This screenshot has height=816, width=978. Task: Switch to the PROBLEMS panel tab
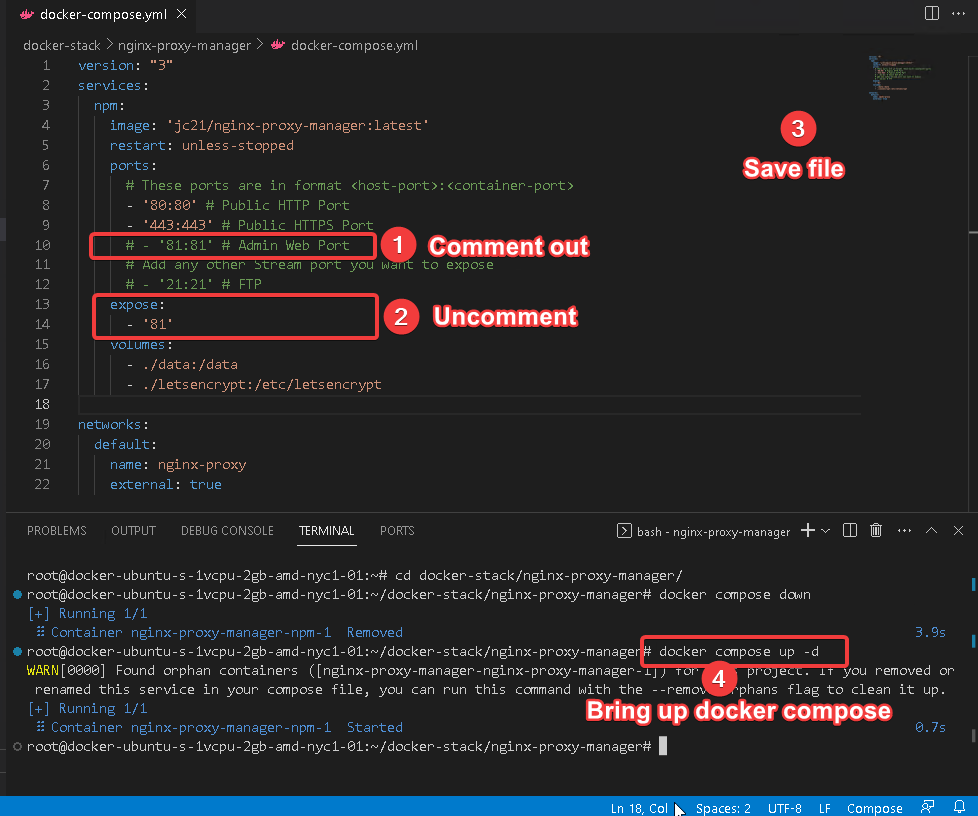pyautogui.click(x=57, y=531)
